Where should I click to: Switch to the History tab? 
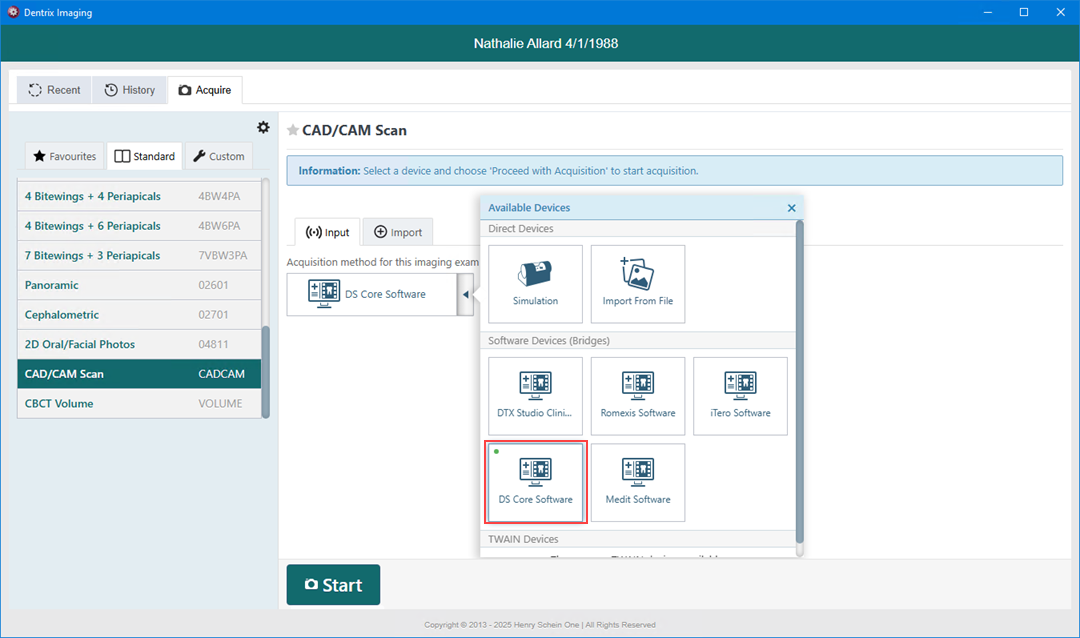click(x=130, y=90)
